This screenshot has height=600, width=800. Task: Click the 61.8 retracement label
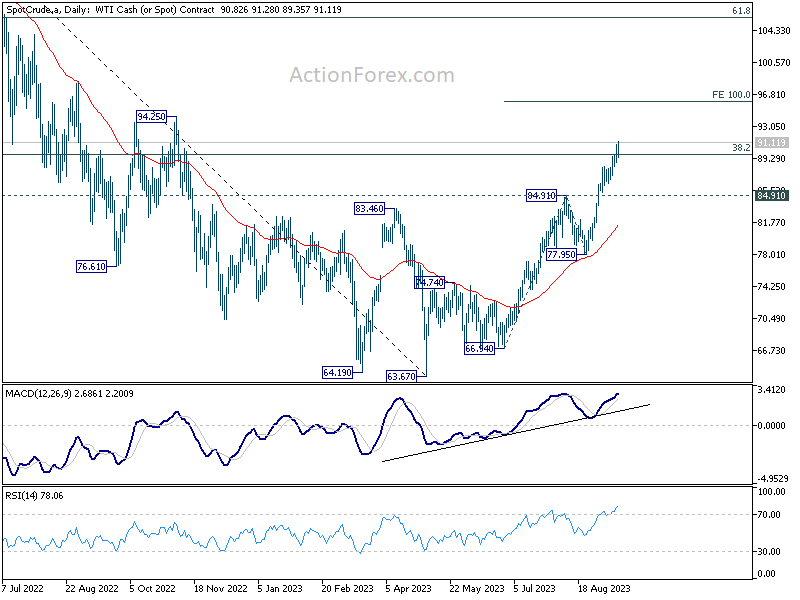click(741, 10)
